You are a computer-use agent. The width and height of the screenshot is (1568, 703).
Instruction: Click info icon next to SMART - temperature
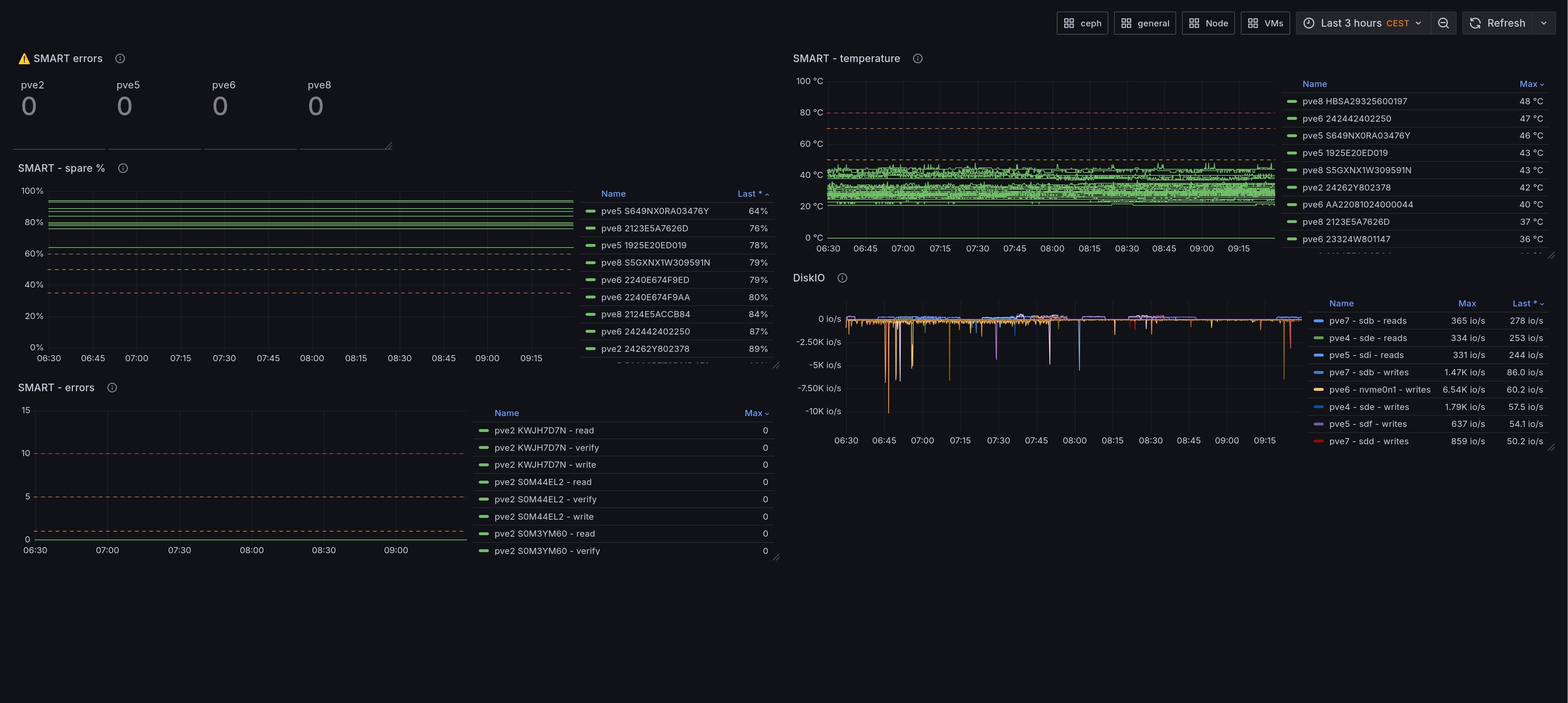pos(917,58)
